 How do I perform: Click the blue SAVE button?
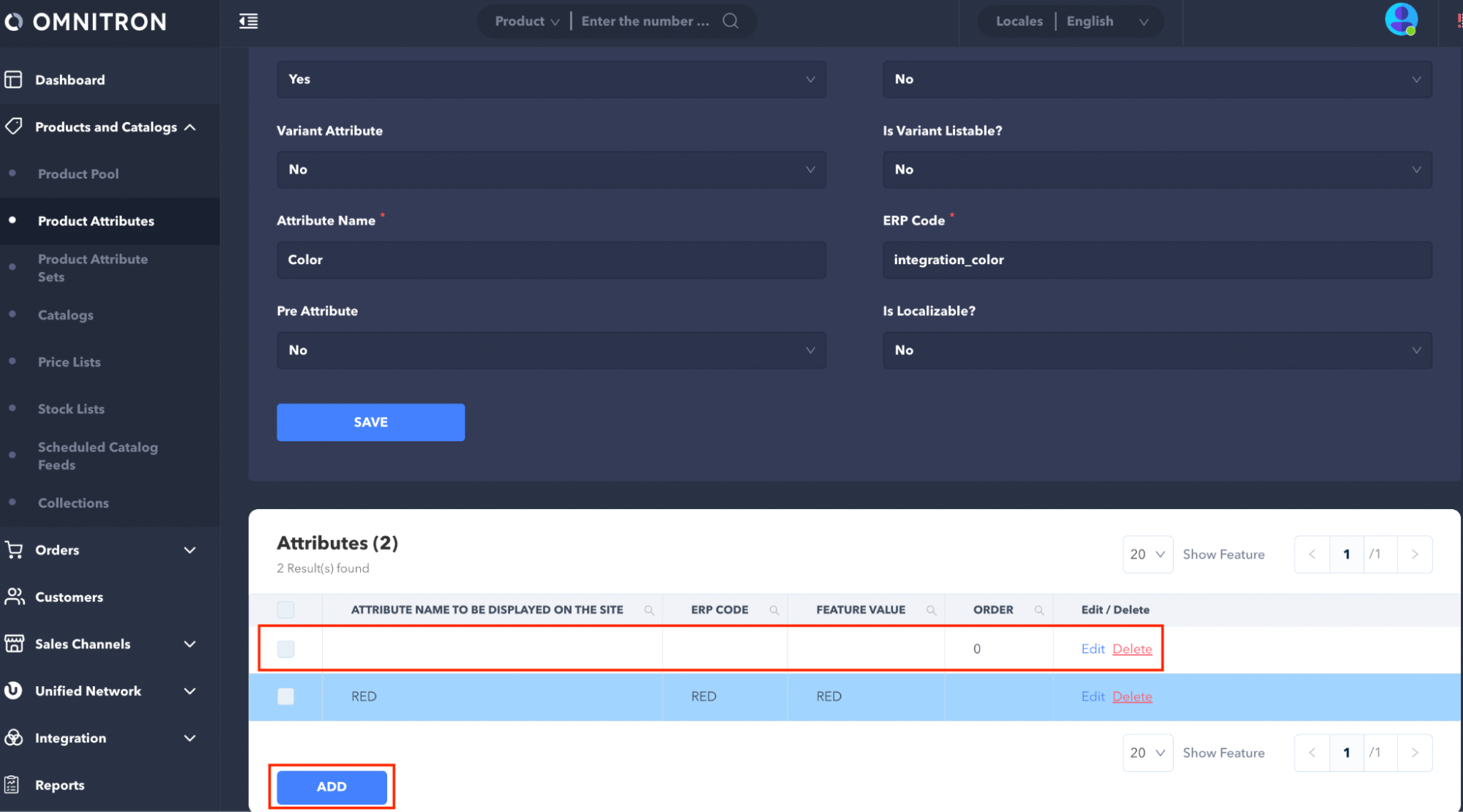tap(370, 422)
